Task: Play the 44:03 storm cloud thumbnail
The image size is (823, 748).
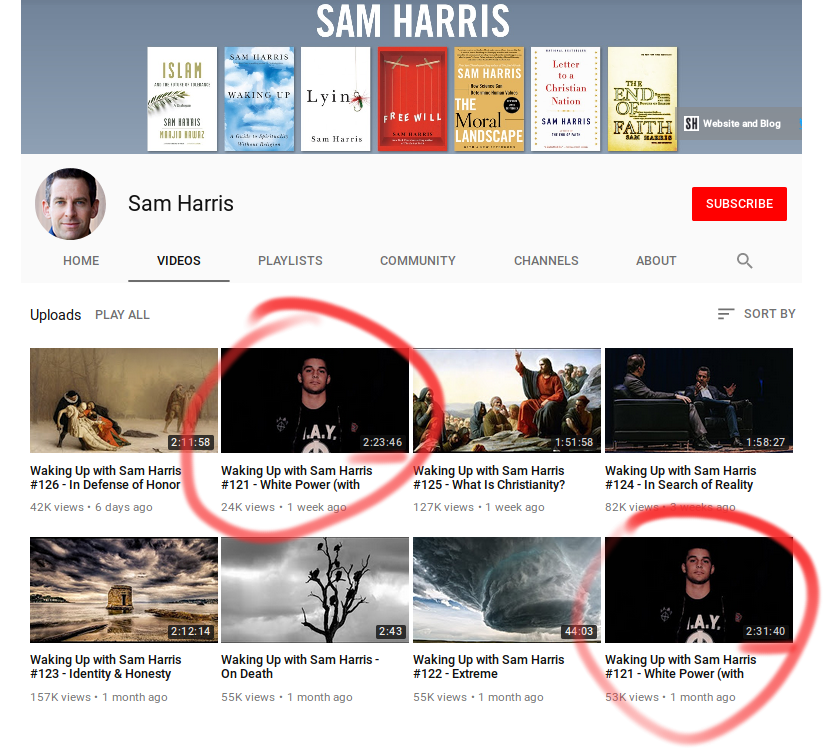Action: 507,590
